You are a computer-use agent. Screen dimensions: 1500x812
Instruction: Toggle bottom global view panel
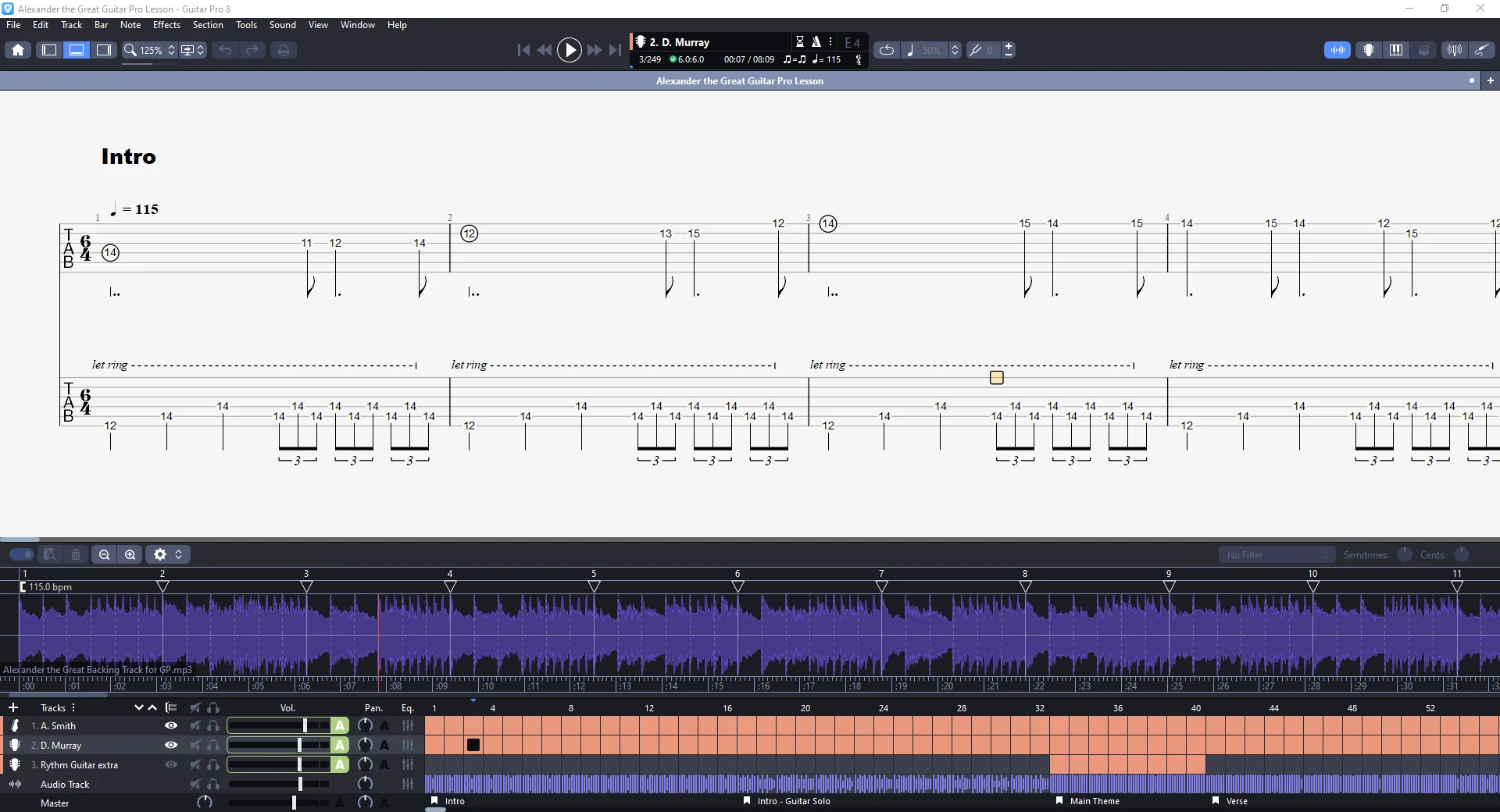(77, 50)
